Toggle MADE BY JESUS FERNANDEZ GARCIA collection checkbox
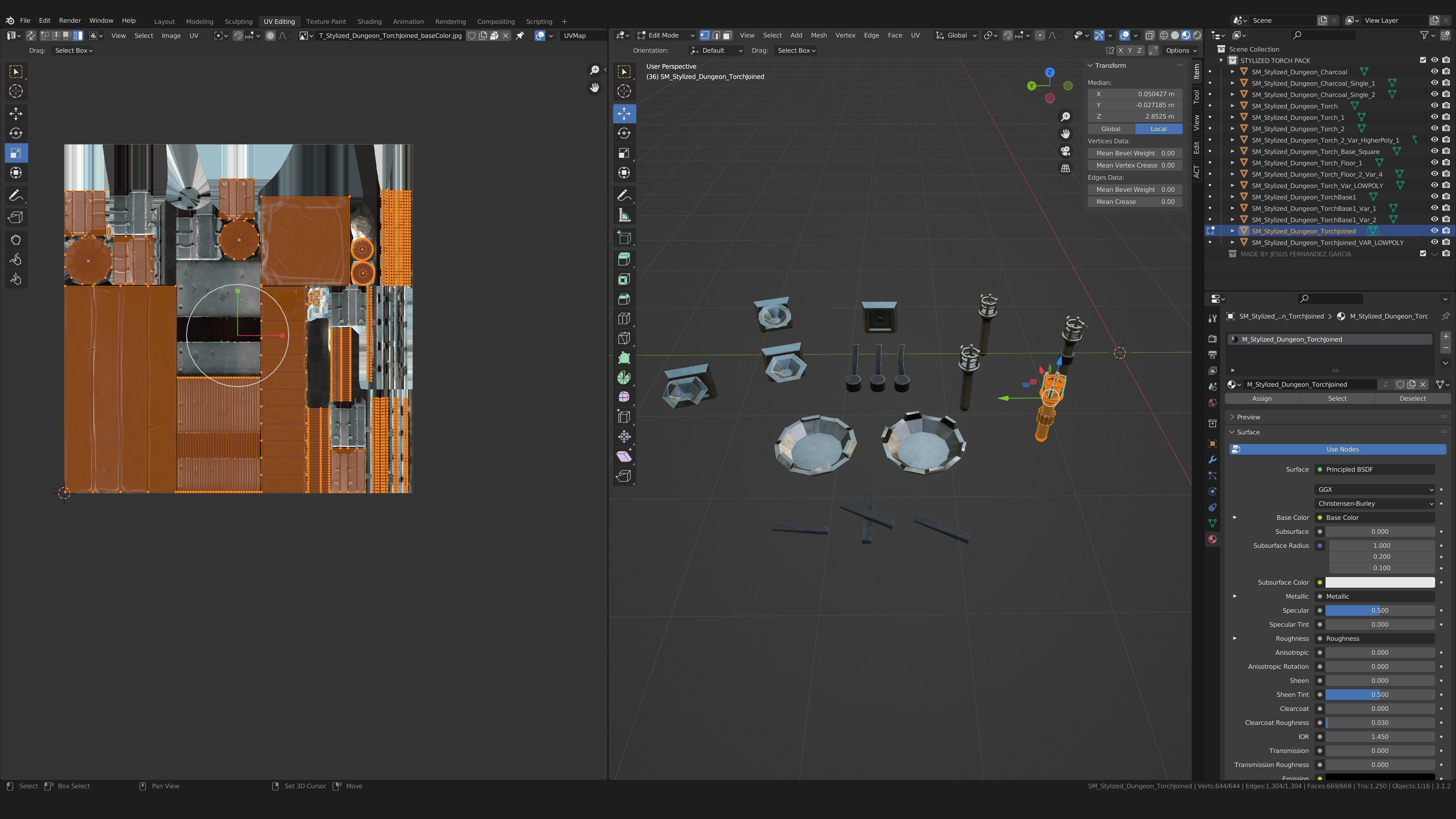 (1423, 254)
